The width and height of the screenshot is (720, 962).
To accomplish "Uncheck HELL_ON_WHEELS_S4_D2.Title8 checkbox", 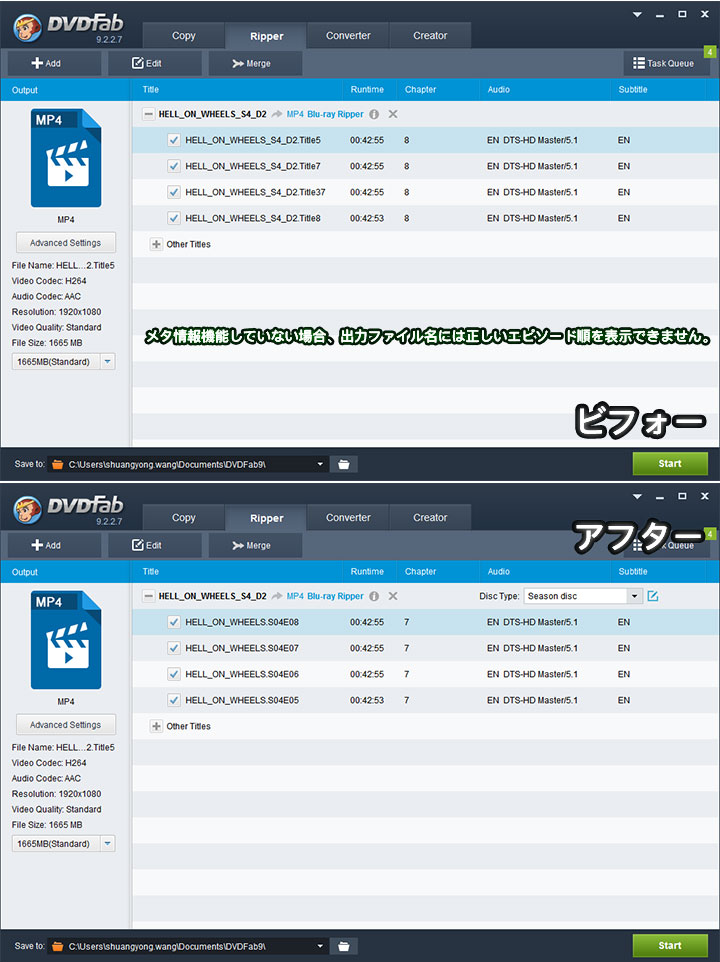I will click(x=174, y=218).
